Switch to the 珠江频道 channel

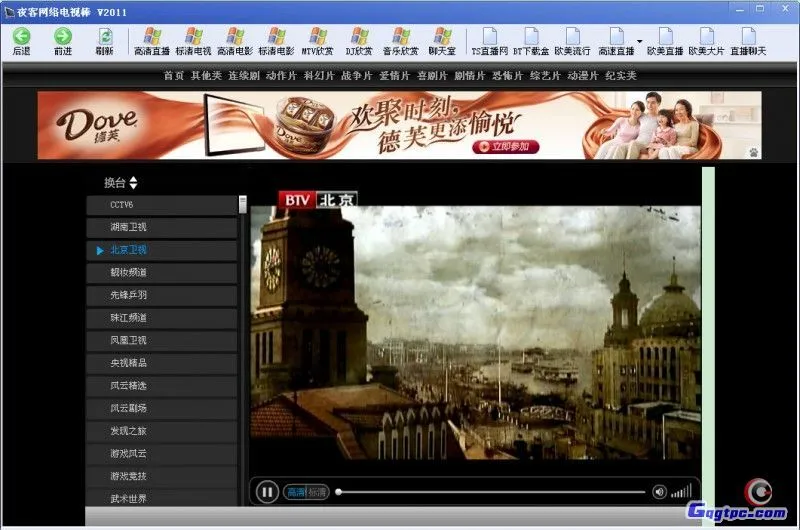tap(162, 318)
